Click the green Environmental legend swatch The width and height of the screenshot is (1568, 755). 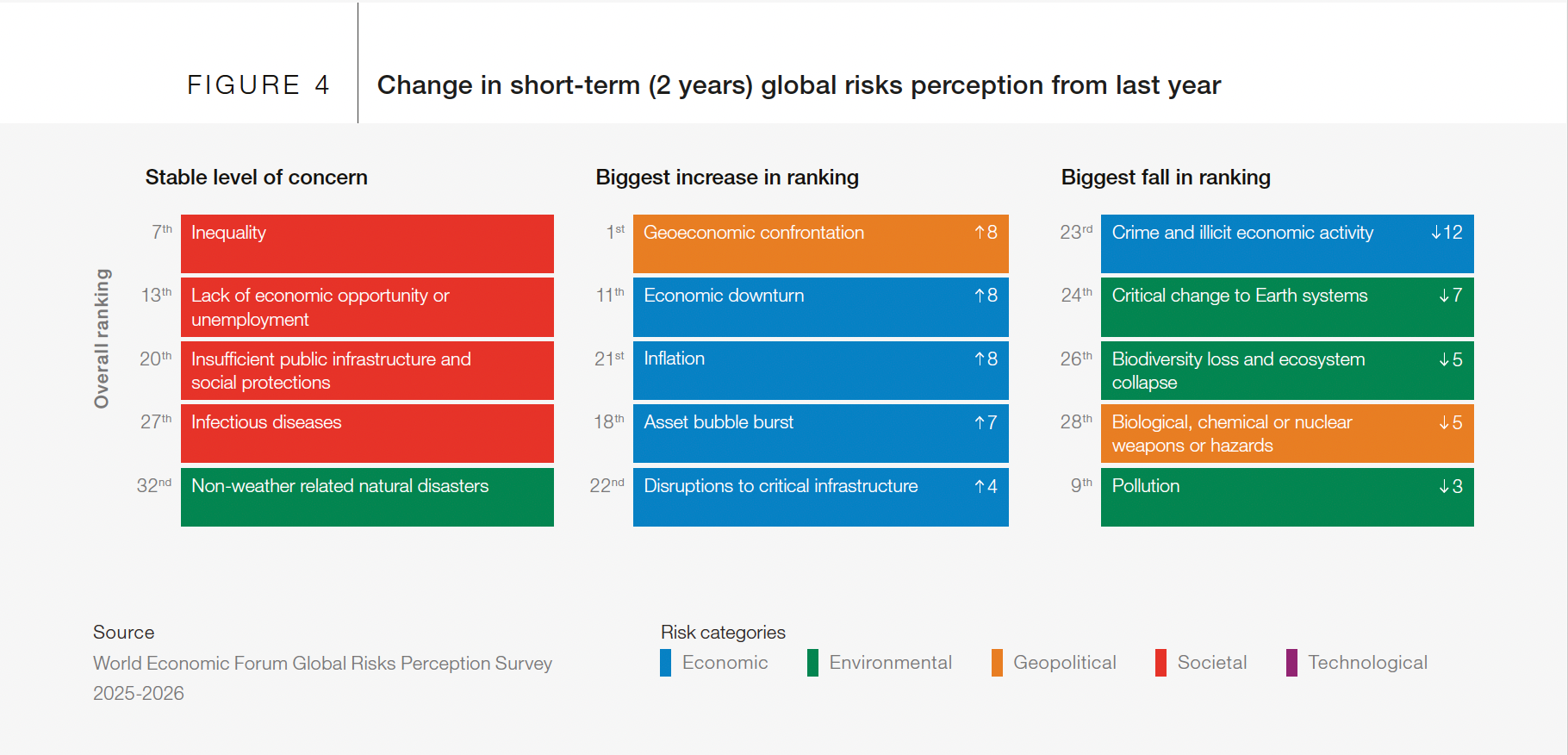pos(812,663)
